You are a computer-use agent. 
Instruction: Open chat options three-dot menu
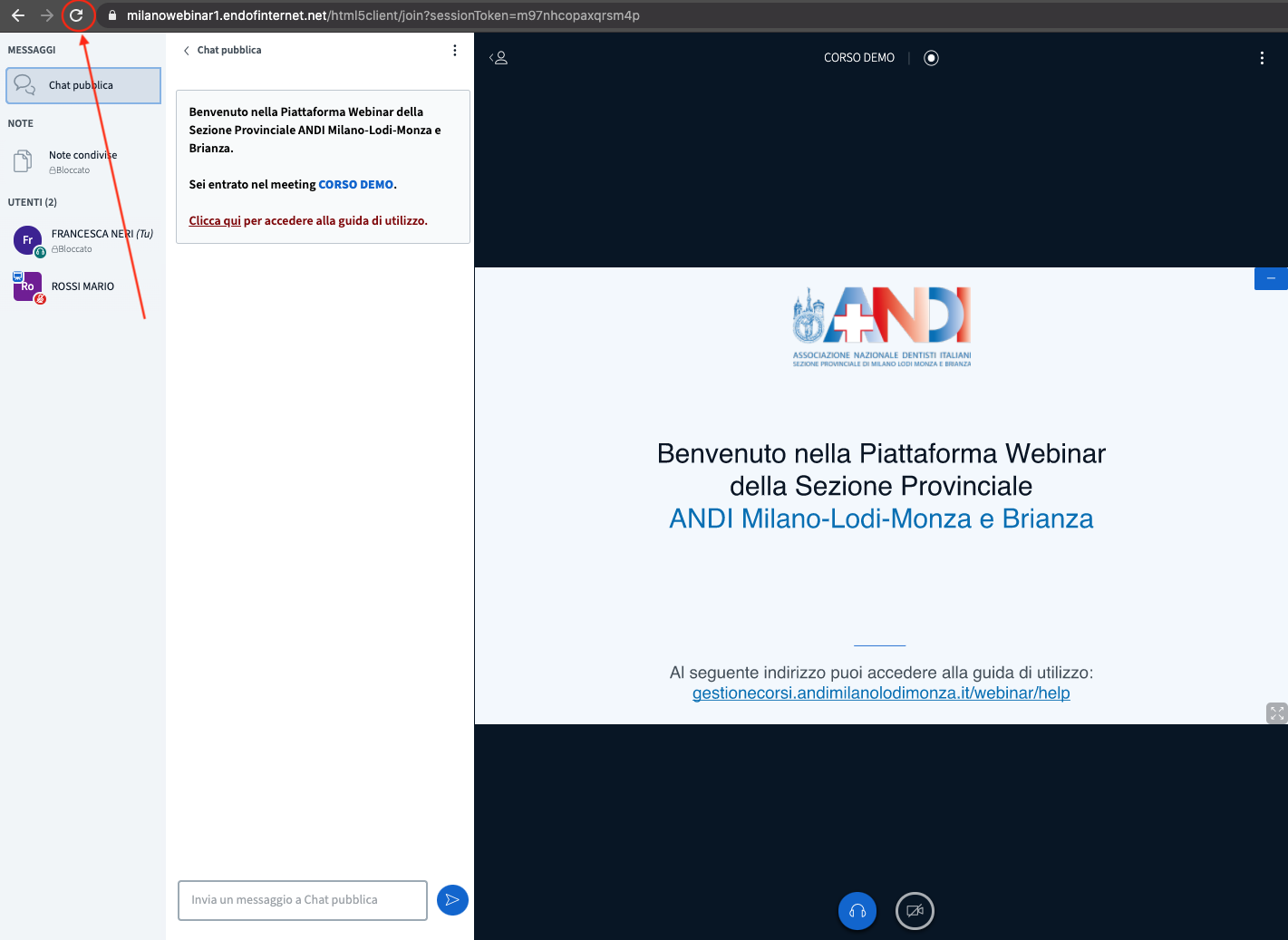tap(455, 51)
